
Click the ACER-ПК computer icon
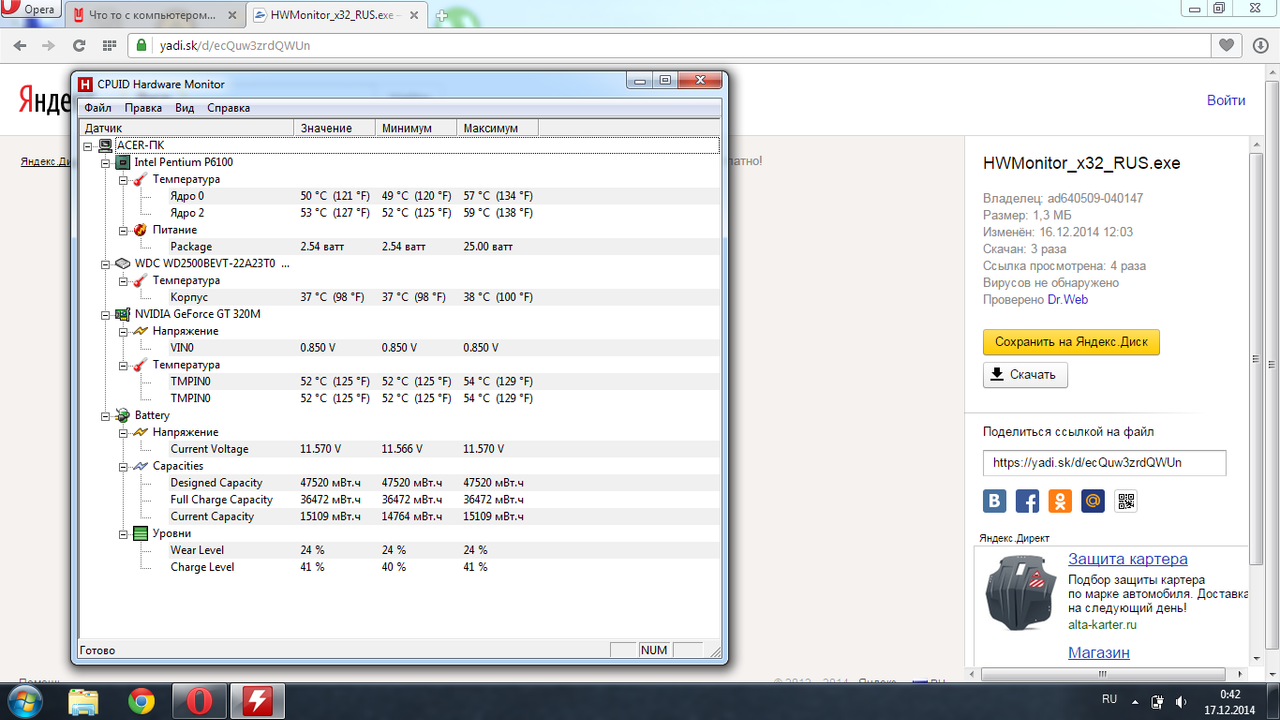pyautogui.click(x=105, y=145)
